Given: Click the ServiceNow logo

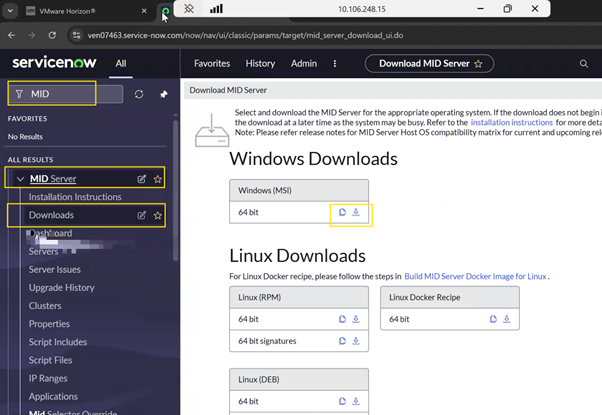Looking at the screenshot, I should (54, 62).
